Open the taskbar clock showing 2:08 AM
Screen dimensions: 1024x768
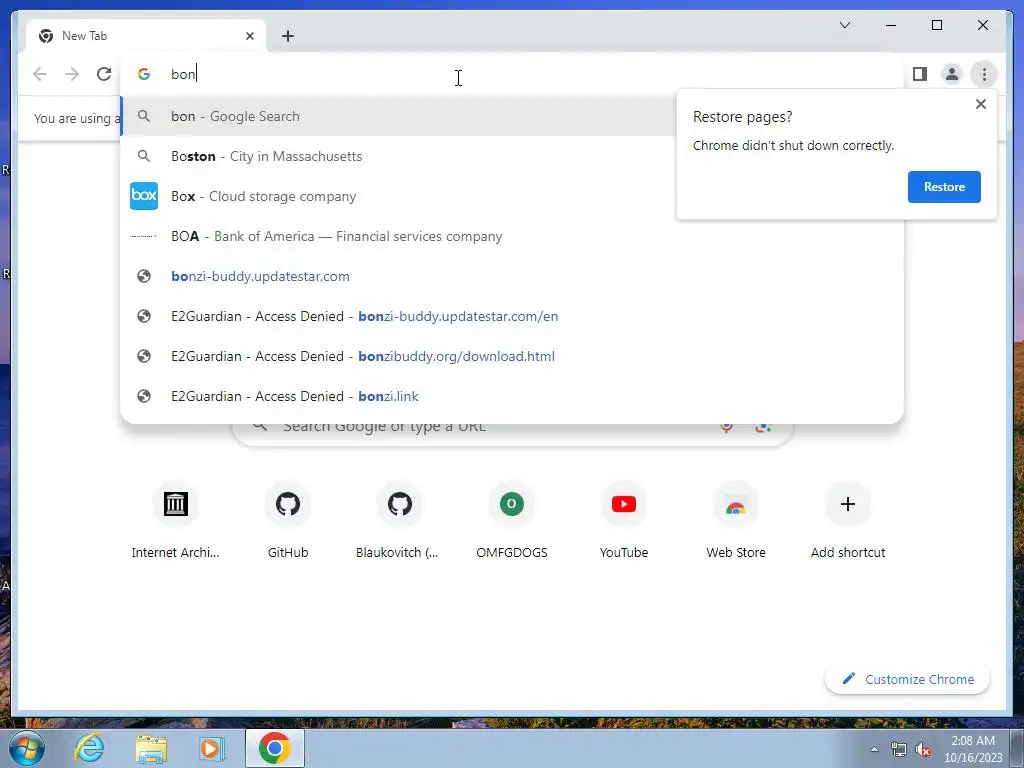tap(973, 749)
